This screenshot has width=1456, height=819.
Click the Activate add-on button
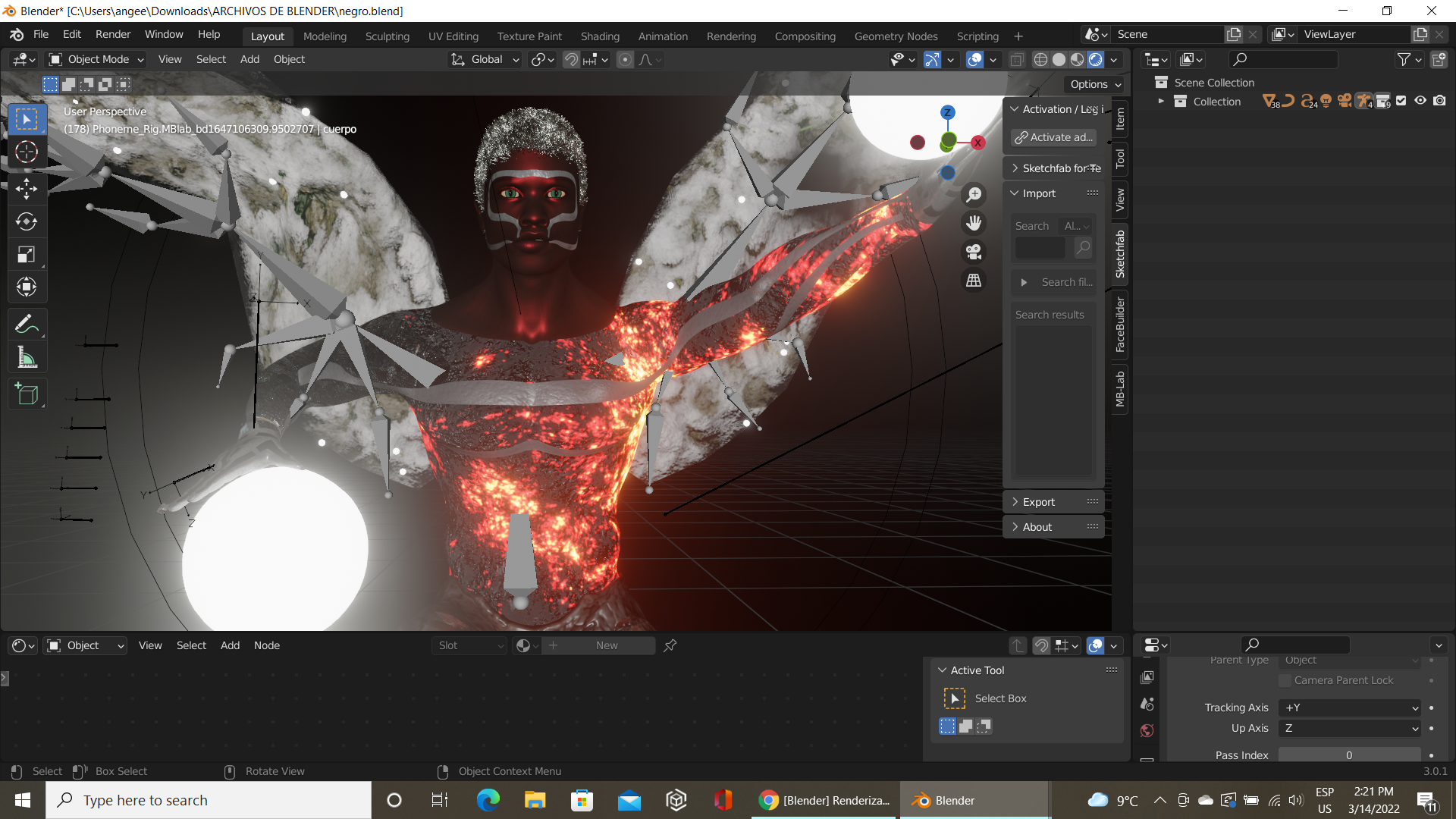[x=1054, y=137]
